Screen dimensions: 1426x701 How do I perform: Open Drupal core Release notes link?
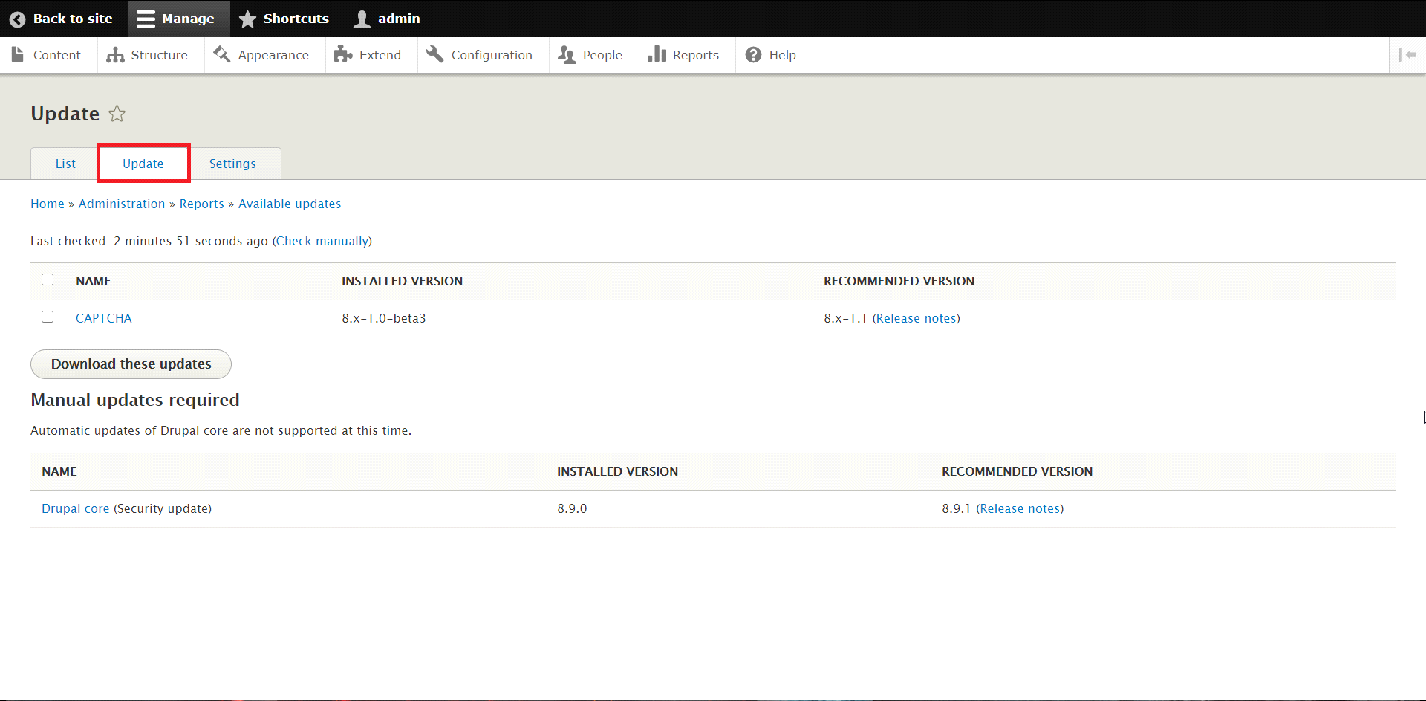click(1019, 509)
